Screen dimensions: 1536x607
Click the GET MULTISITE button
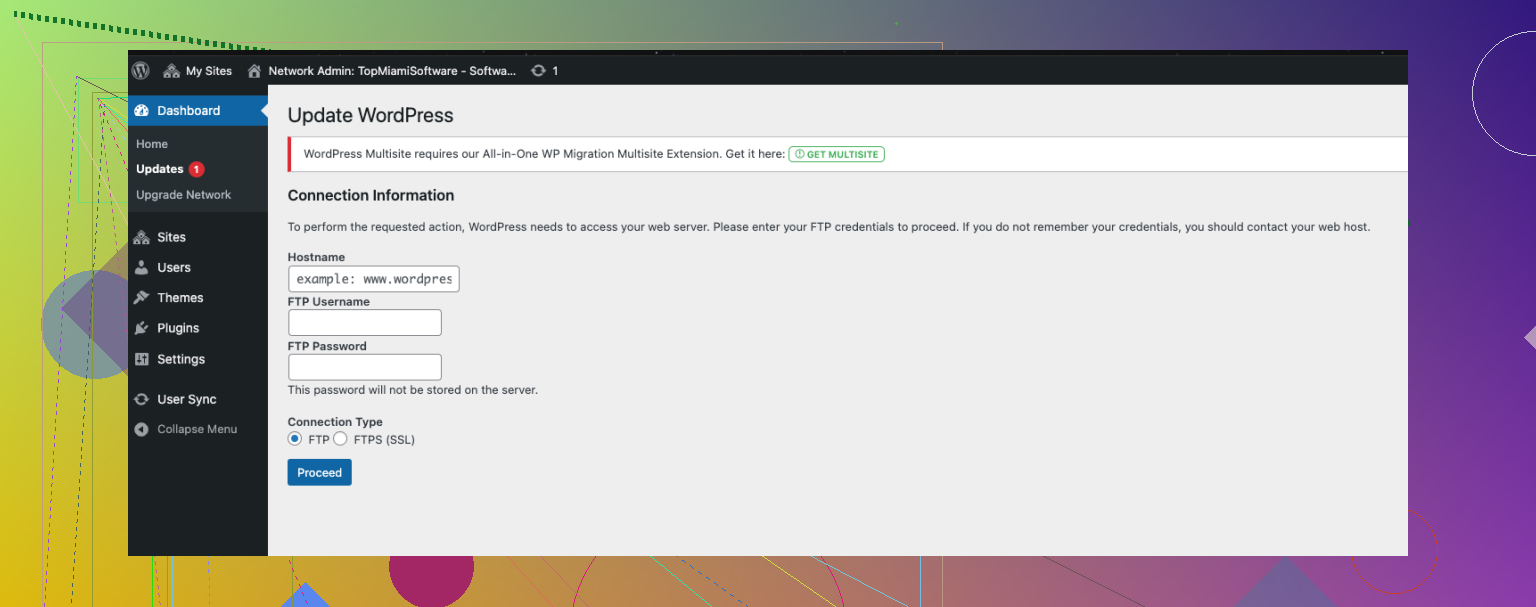tap(837, 154)
